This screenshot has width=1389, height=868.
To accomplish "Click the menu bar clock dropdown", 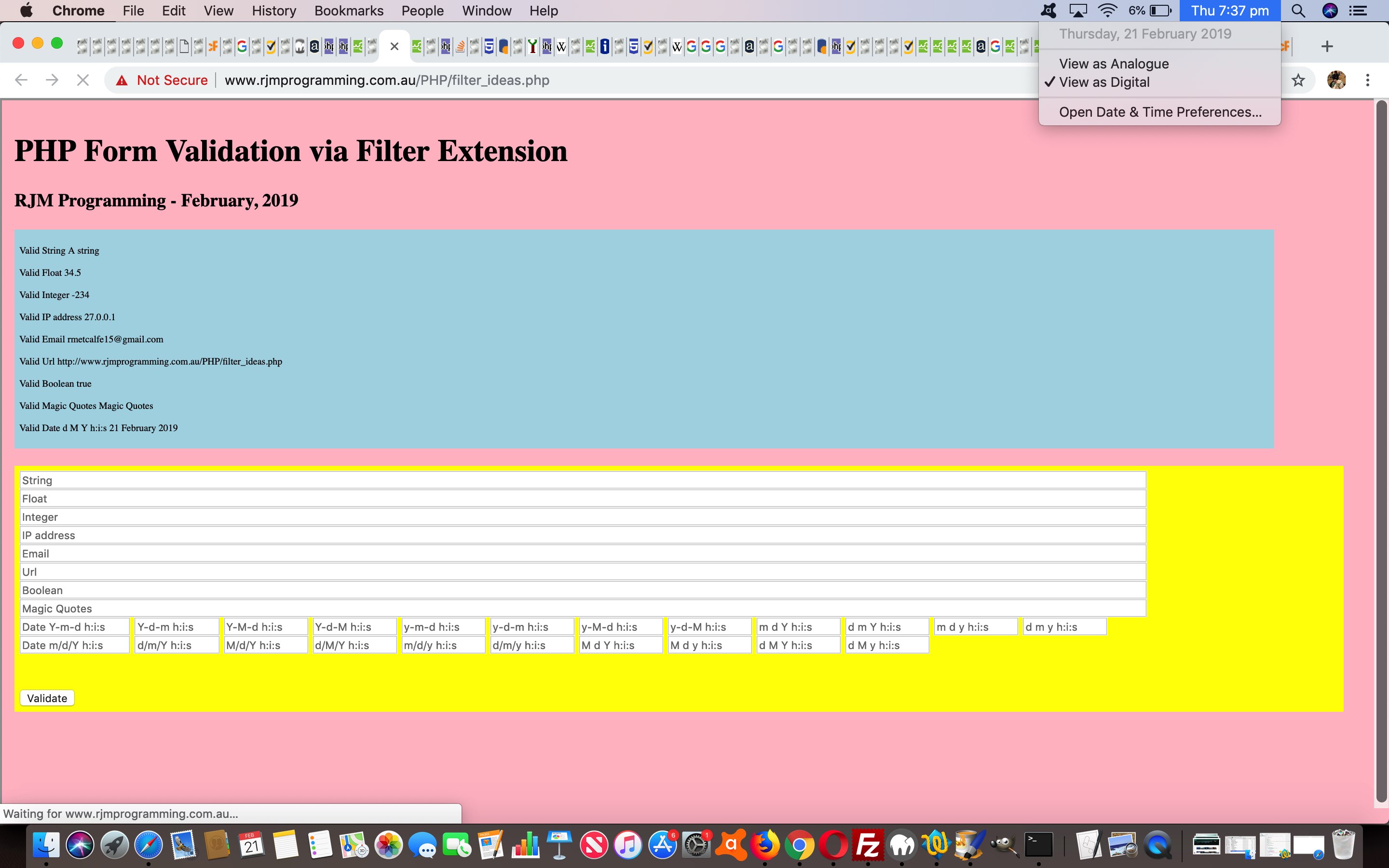I will (1229, 11).
